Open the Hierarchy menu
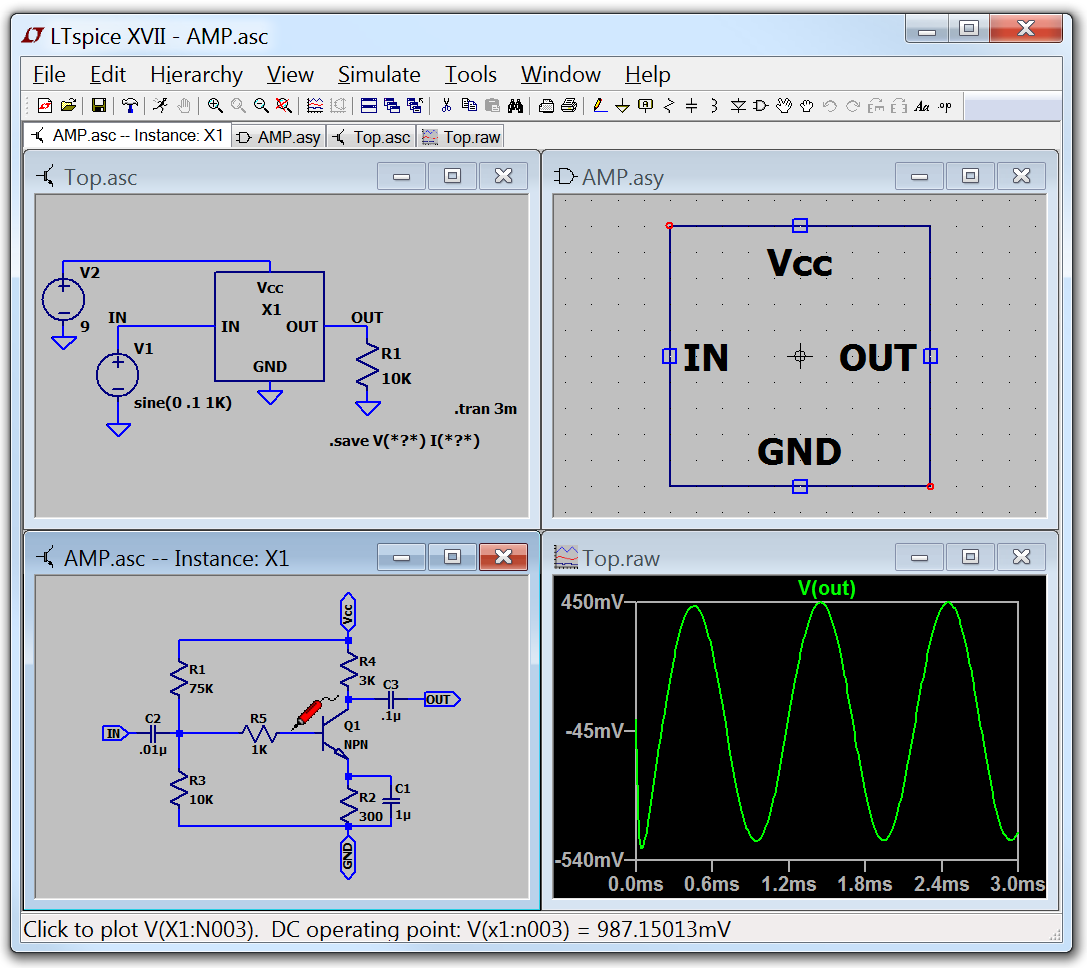Screen dimensions: 1087x968 (196, 75)
